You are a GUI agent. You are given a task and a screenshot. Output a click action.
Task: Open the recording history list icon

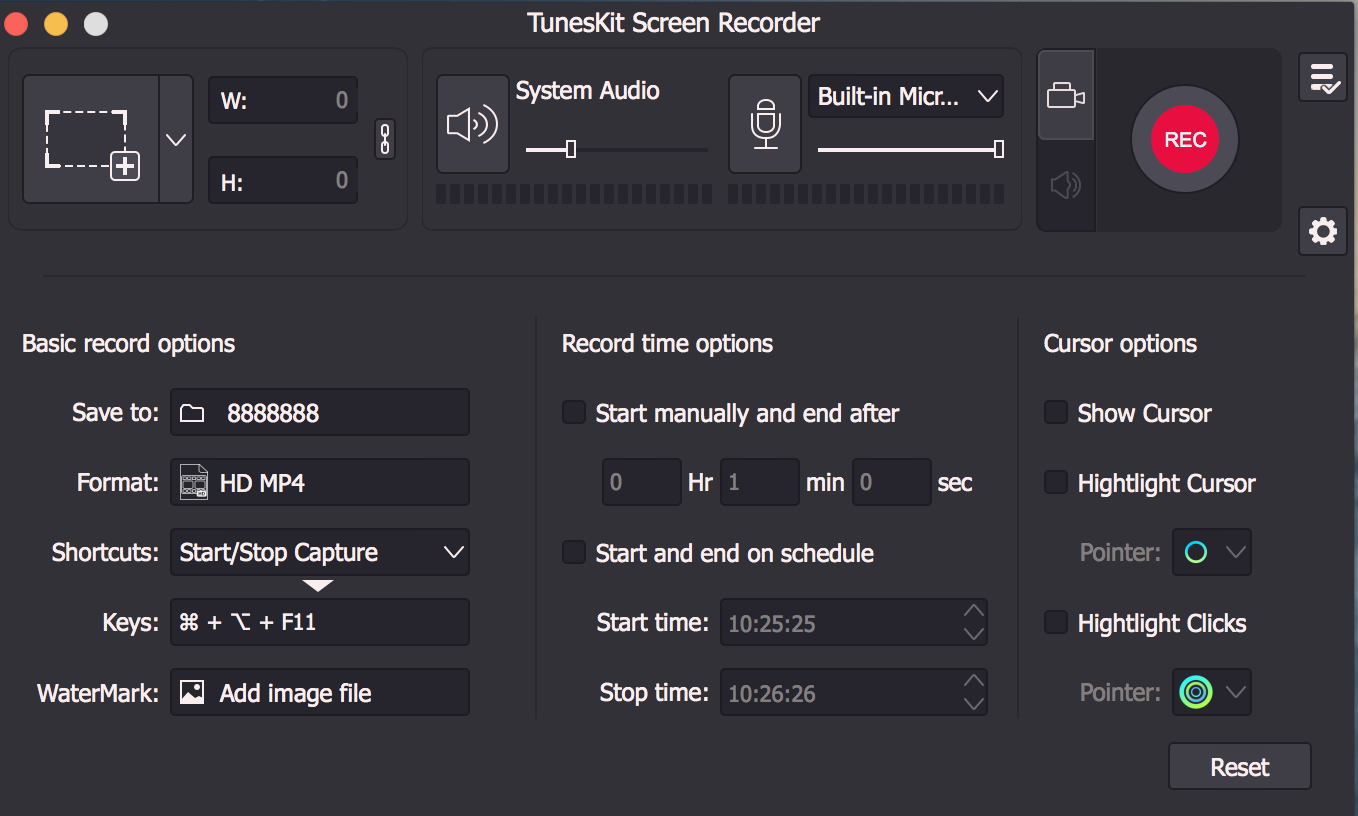[1323, 78]
